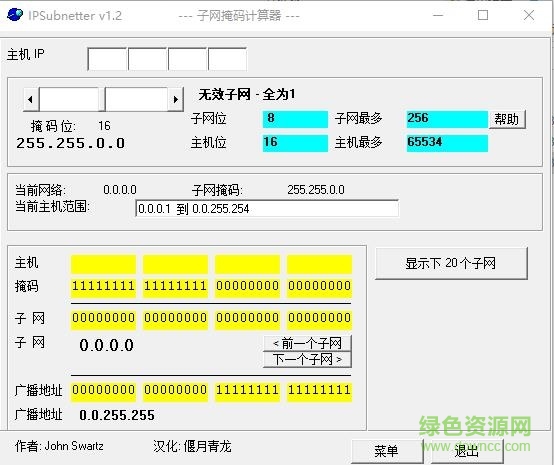Viewport: 554px width, 465px height.
Task: Click the 255.255.0.0 mask text under slider
Action: point(71,143)
